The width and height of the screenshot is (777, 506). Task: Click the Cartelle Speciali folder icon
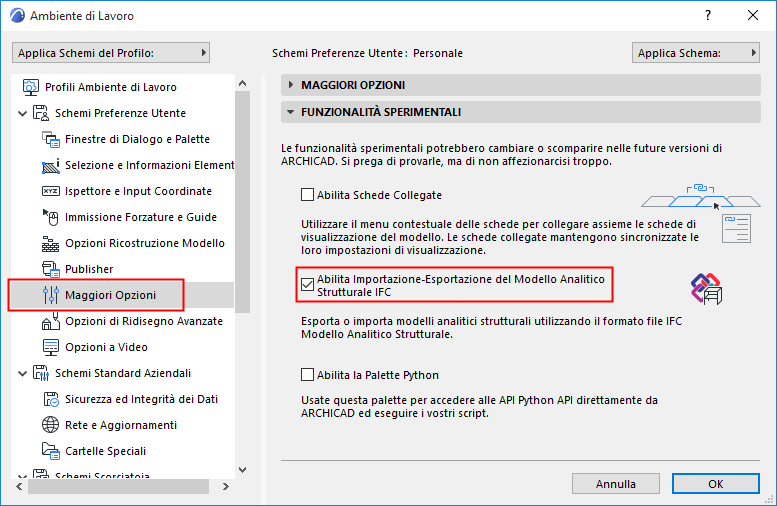51,450
